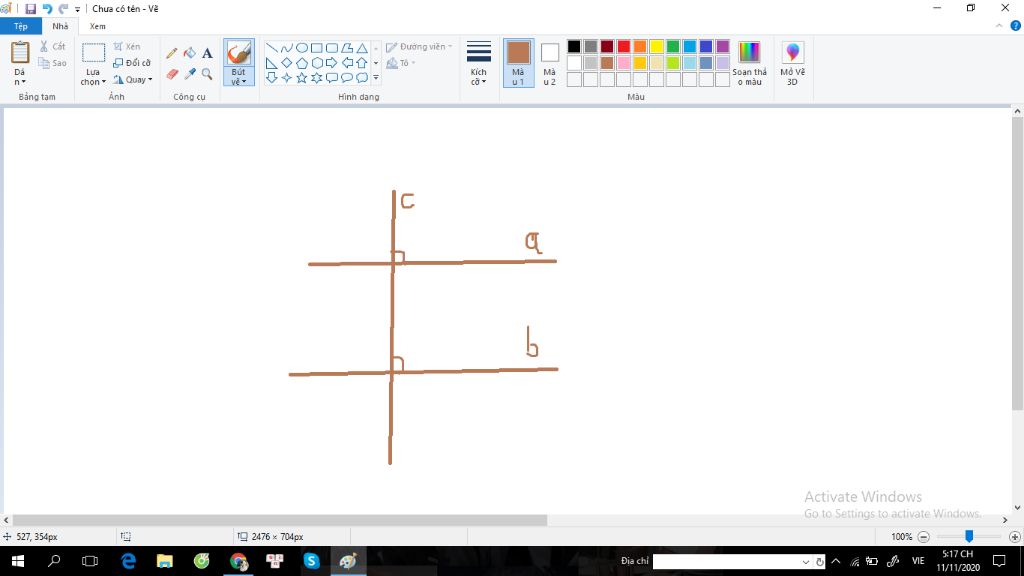The image size is (1024, 576).
Task: Click the Undo arrow in title bar
Action: 47,8
